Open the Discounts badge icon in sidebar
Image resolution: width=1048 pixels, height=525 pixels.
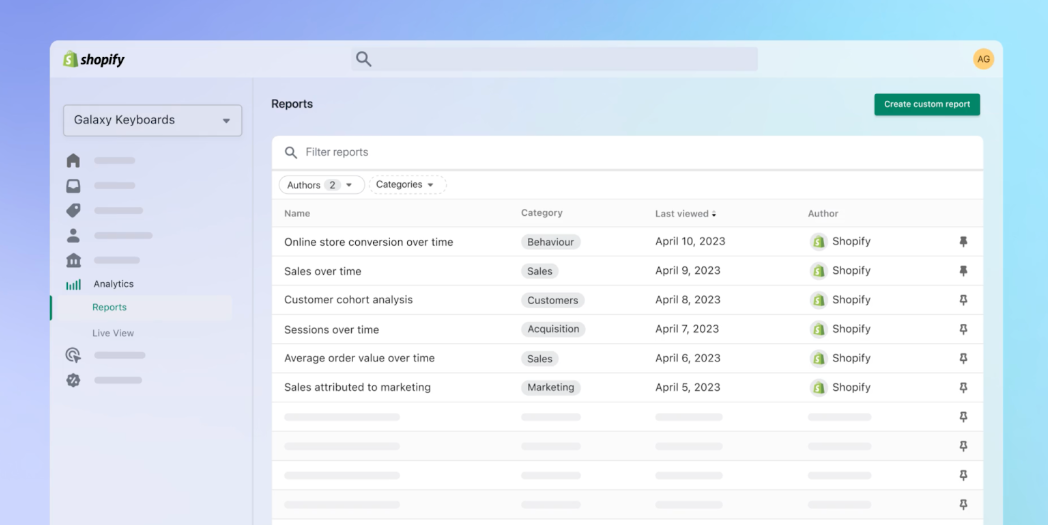click(x=74, y=380)
